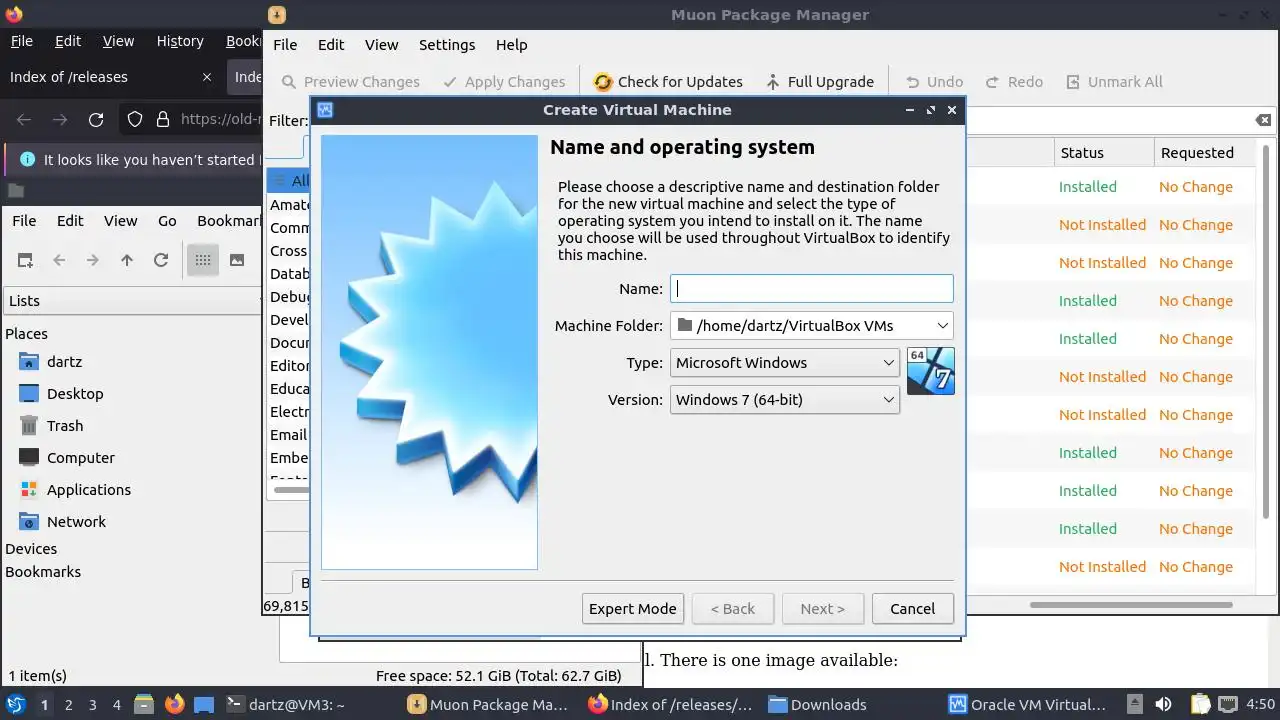Click the Bookmarks heading in the file manager sidebar
Screen dimensions: 1280x720
(x=43, y=572)
